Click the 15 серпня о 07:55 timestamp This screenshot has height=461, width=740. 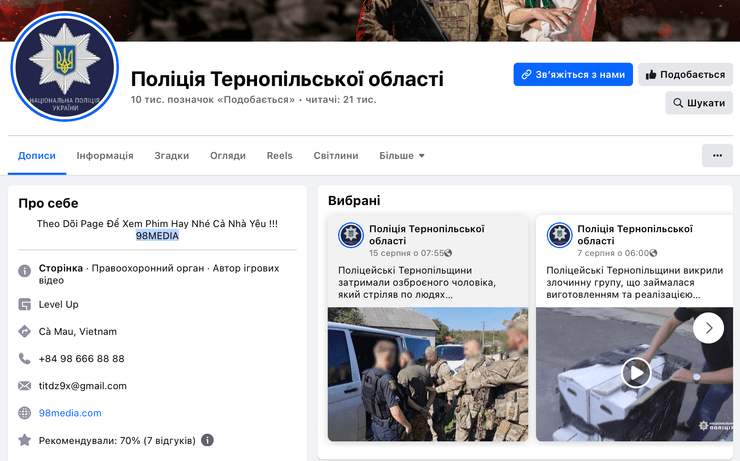tap(406, 253)
